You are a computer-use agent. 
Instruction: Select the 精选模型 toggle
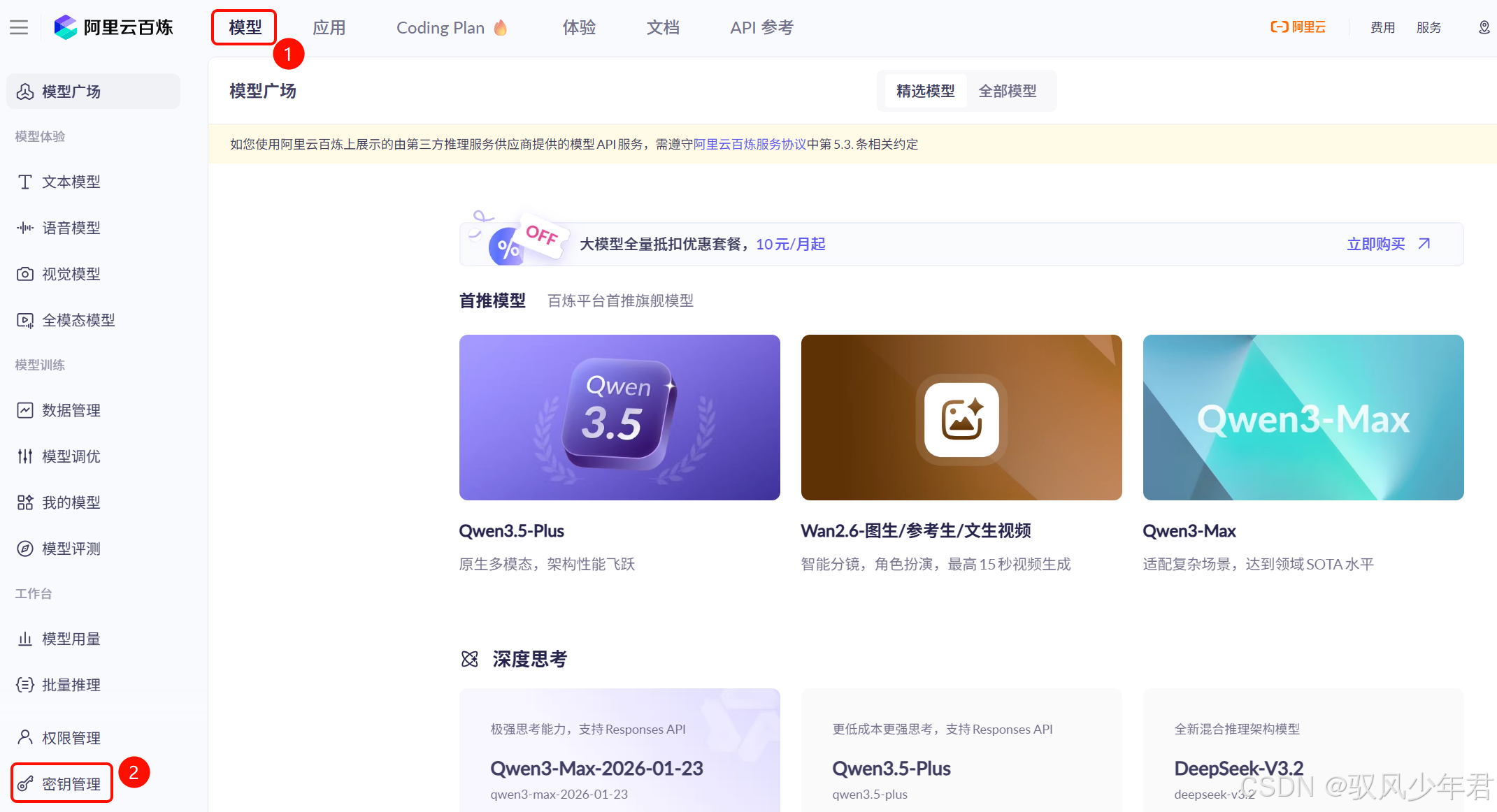pos(925,91)
